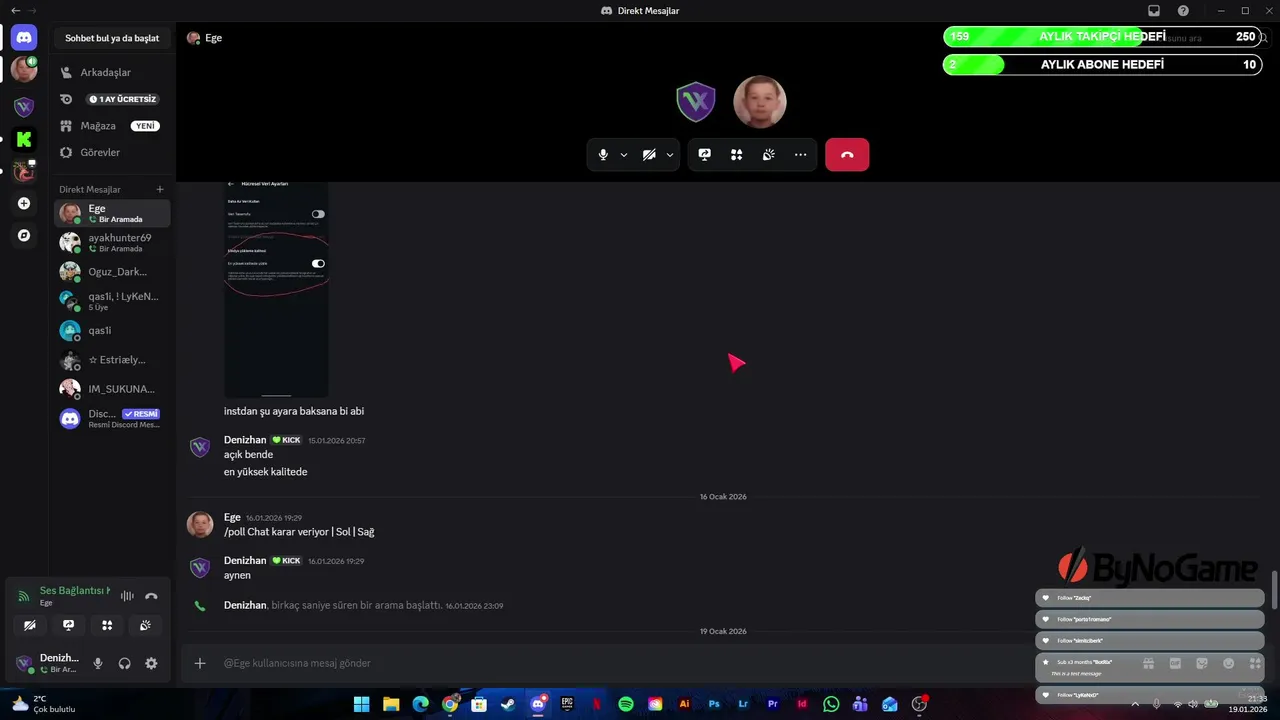Open Help question mark in title bar
The height and width of the screenshot is (720, 1280).
(1183, 10)
